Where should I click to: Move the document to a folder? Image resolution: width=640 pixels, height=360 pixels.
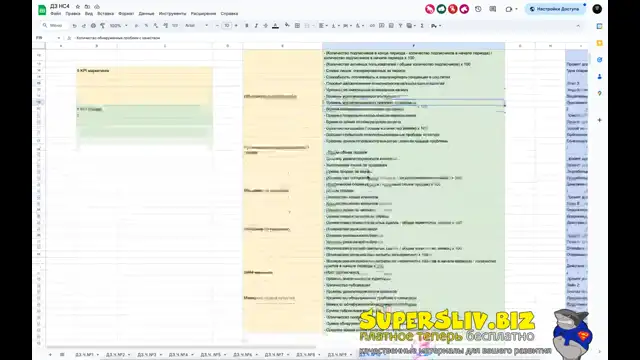pyautogui.click(x=87, y=7)
